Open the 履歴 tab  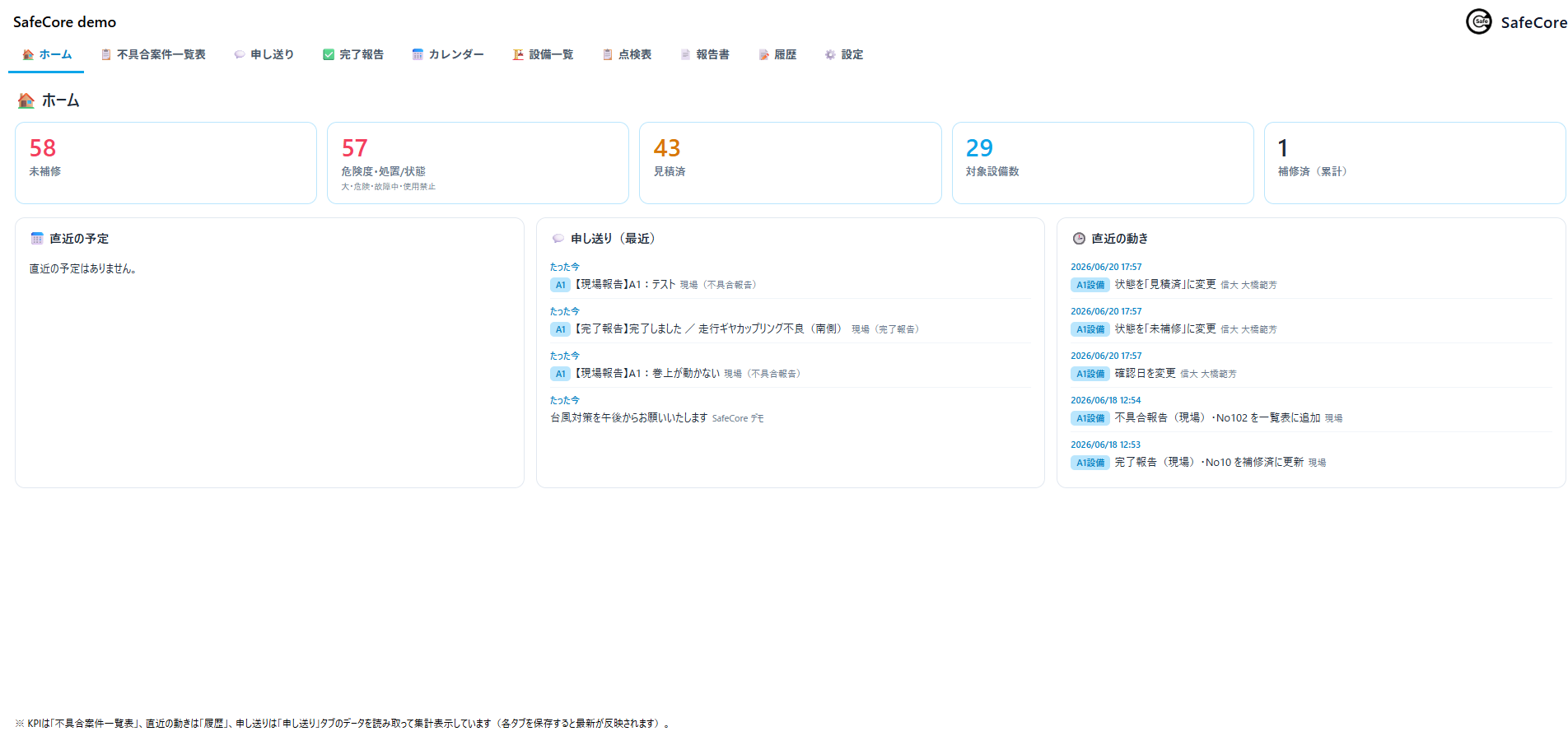[x=777, y=54]
